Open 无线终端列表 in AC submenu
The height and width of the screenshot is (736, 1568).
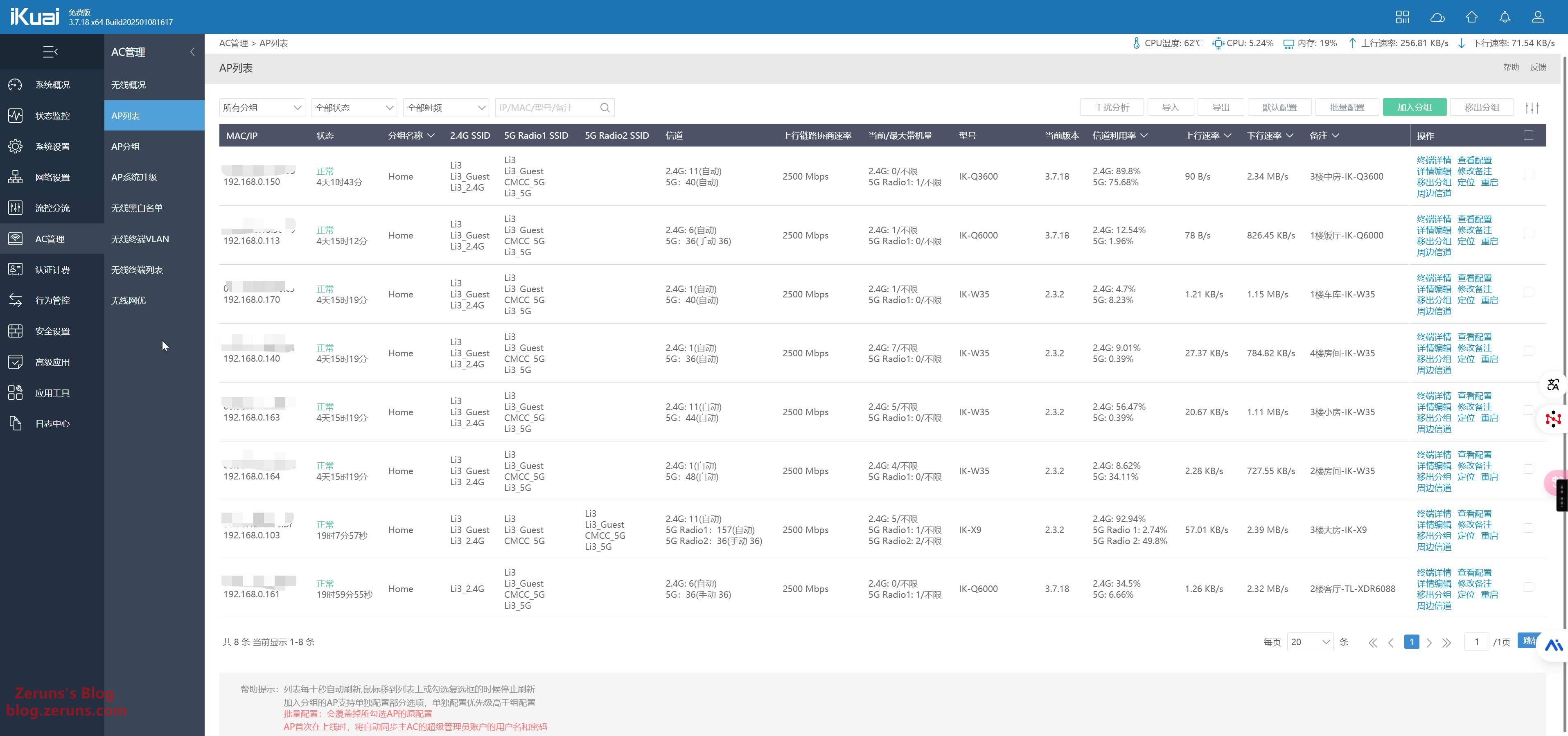coord(137,270)
